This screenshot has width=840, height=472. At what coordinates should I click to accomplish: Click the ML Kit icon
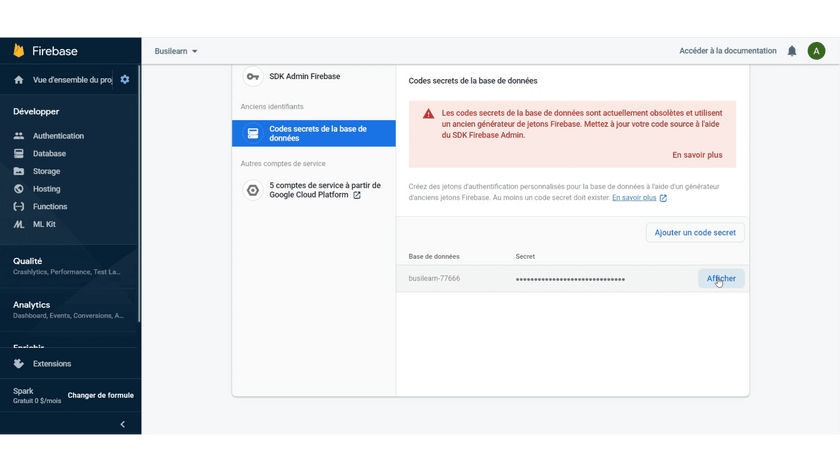19,224
